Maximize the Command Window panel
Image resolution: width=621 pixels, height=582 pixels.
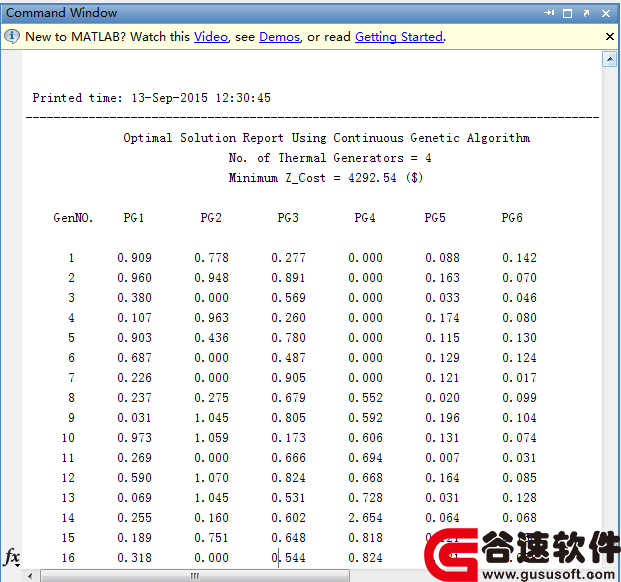(x=567, y=13)
